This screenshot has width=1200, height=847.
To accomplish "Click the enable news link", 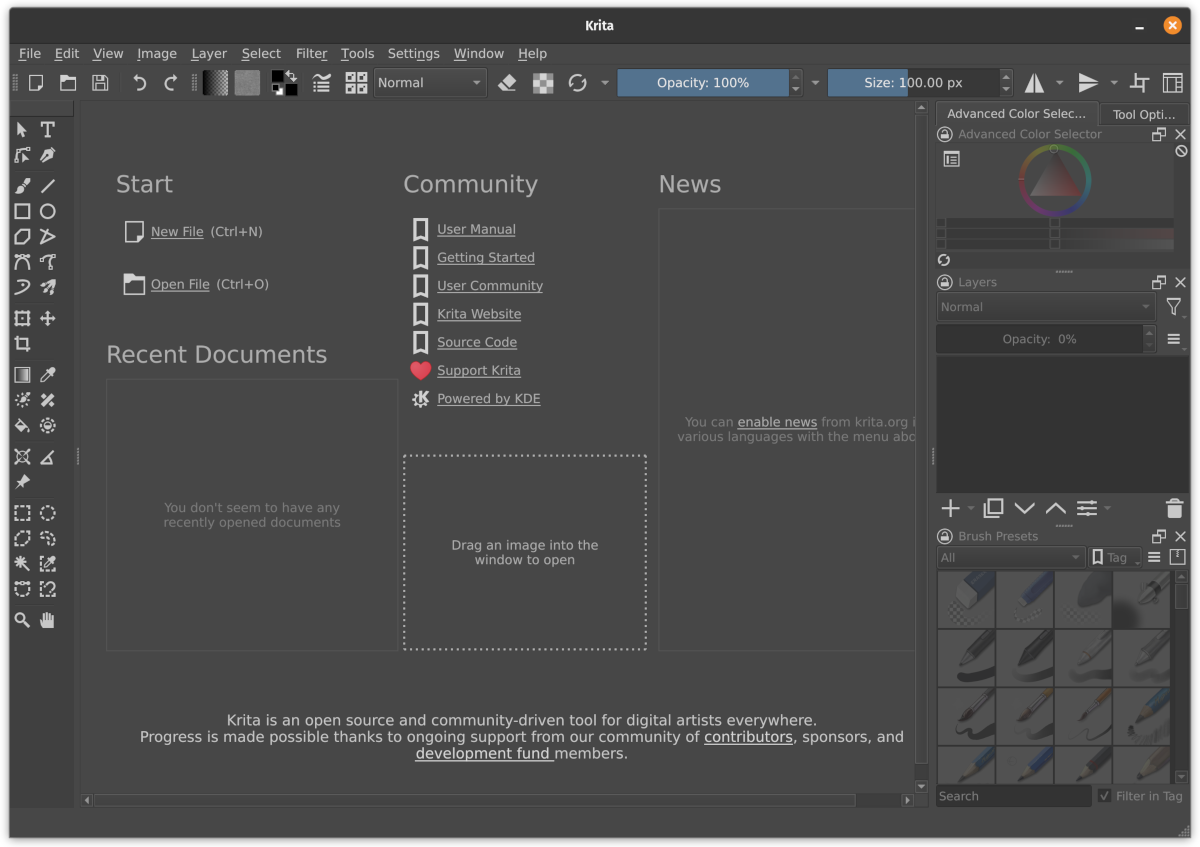I will 777,422.
